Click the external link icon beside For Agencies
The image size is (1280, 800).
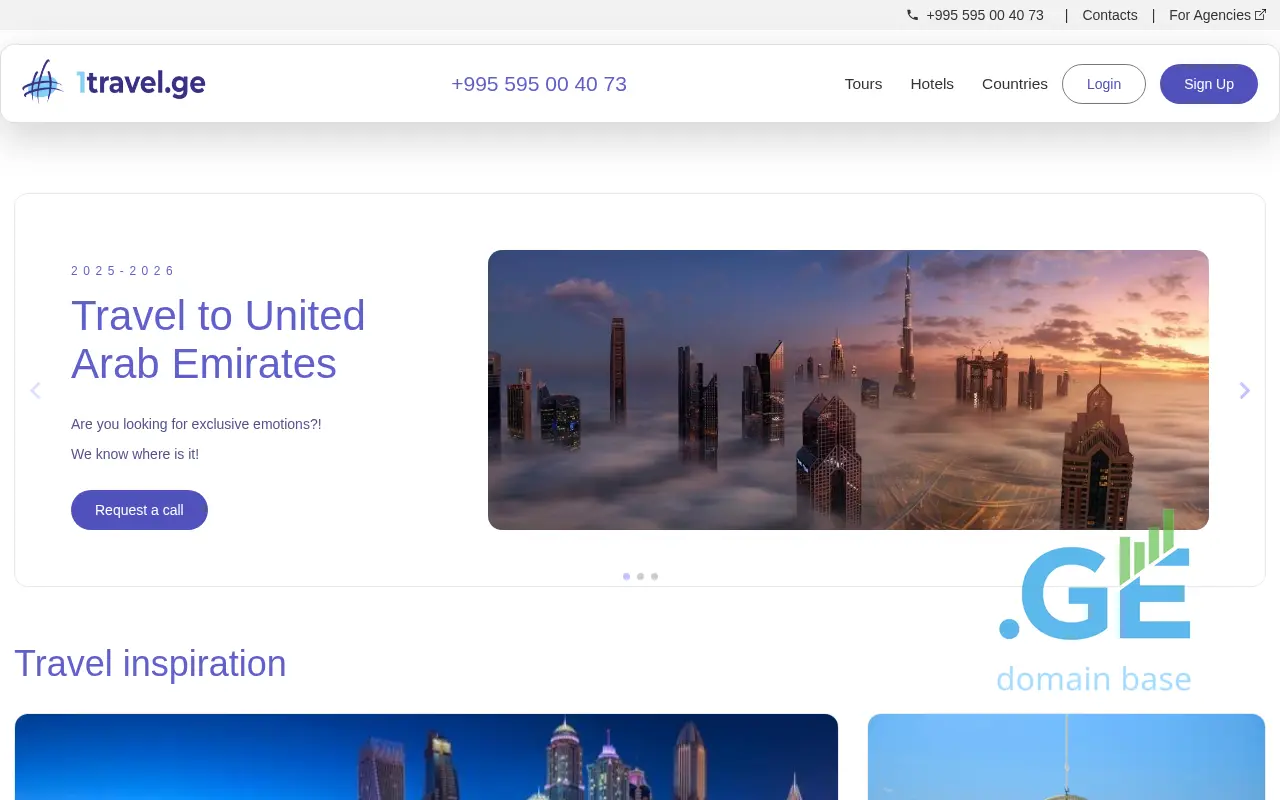[x=1260, y=15]
